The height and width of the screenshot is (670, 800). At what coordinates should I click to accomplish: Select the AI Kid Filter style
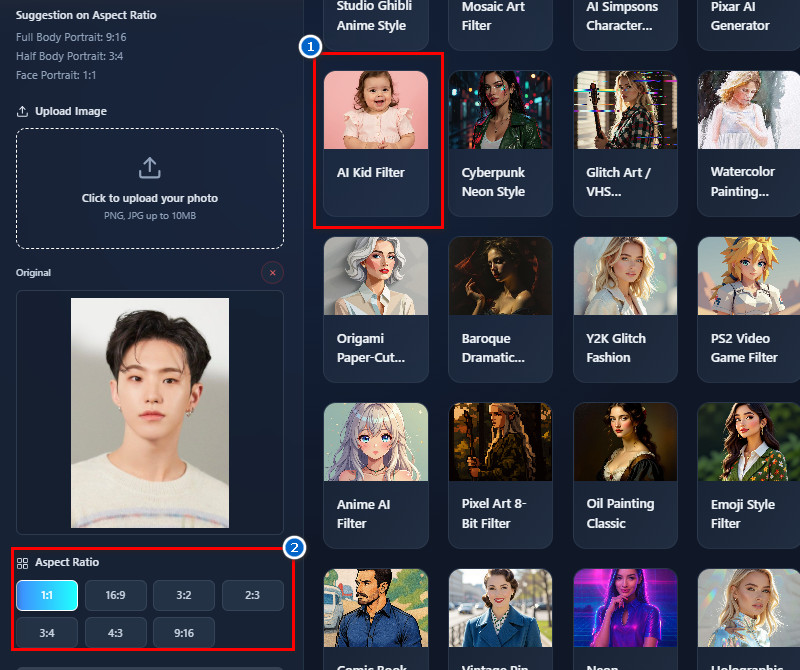[376, 142]
